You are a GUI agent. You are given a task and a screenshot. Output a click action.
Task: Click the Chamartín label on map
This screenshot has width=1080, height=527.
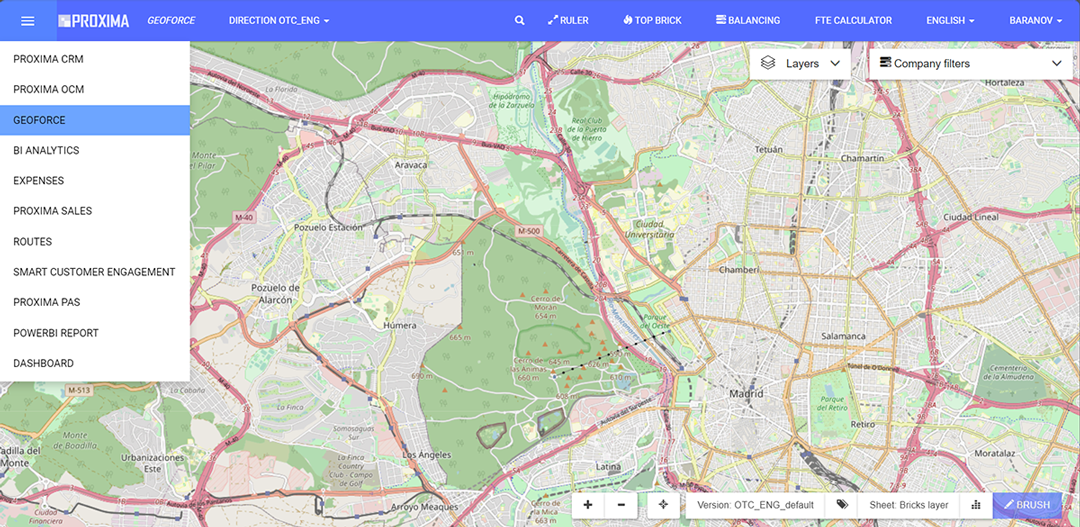coord(862,158)
